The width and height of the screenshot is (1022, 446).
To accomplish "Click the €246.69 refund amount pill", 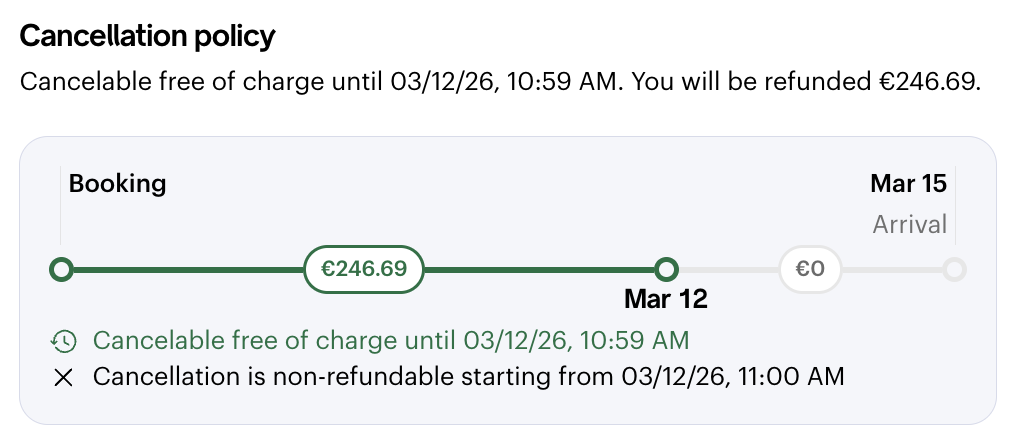I will 363,269.
